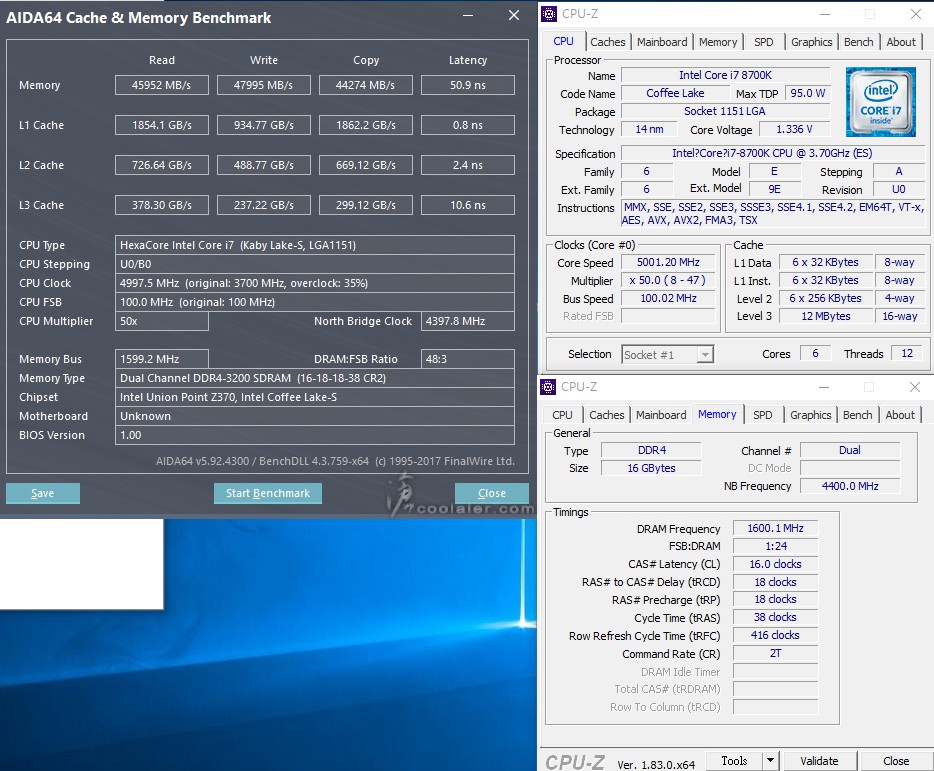Viewport: 934px width, 771px height.
Task: Click the DRAM:FSB Ratio value 48:3
Action: point(468,359)
